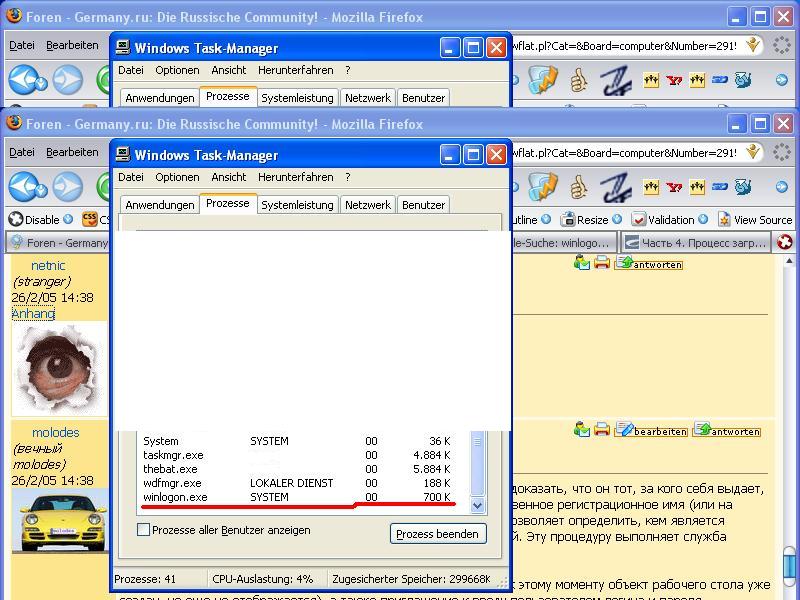Click the CSS toolbar icon
The image size is (800, 600).
pyautogui.click(x=89, y=220)
